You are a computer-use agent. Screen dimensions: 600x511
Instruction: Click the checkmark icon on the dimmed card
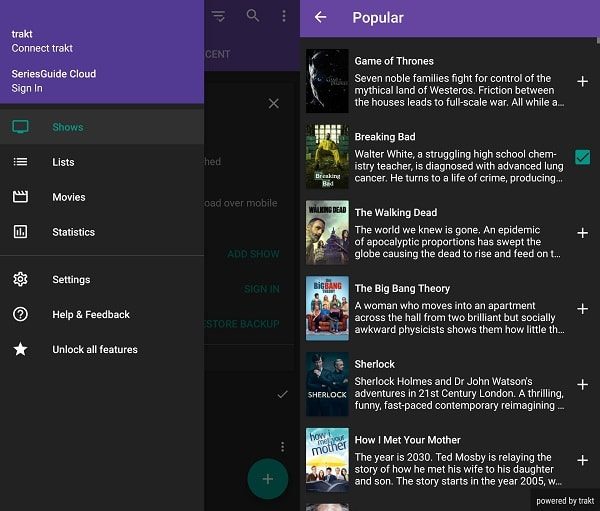click(283, 394)
